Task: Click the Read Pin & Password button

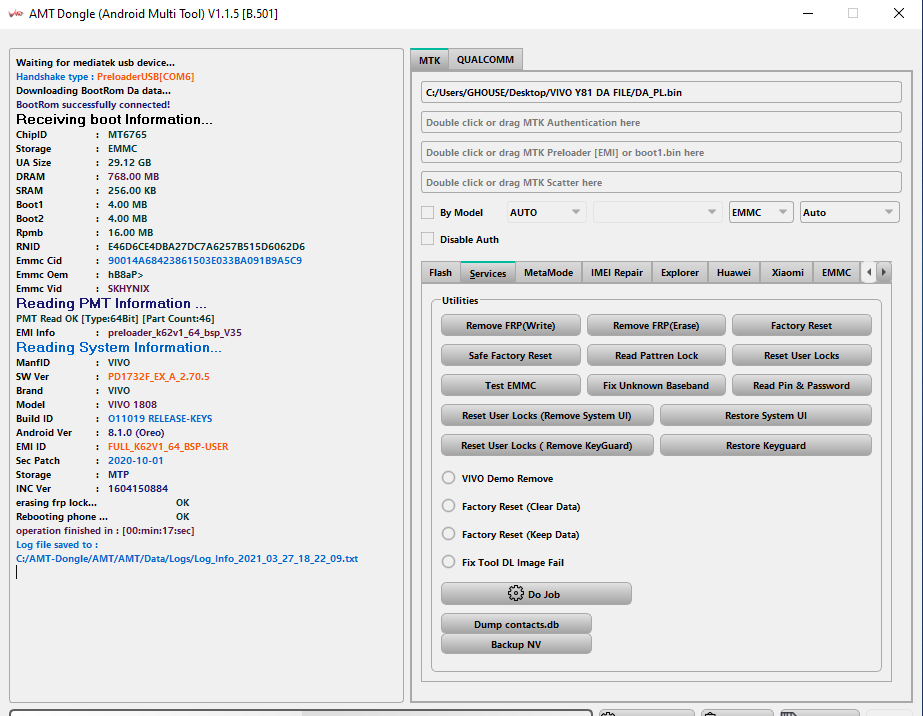Action: [x=802, y=386]
